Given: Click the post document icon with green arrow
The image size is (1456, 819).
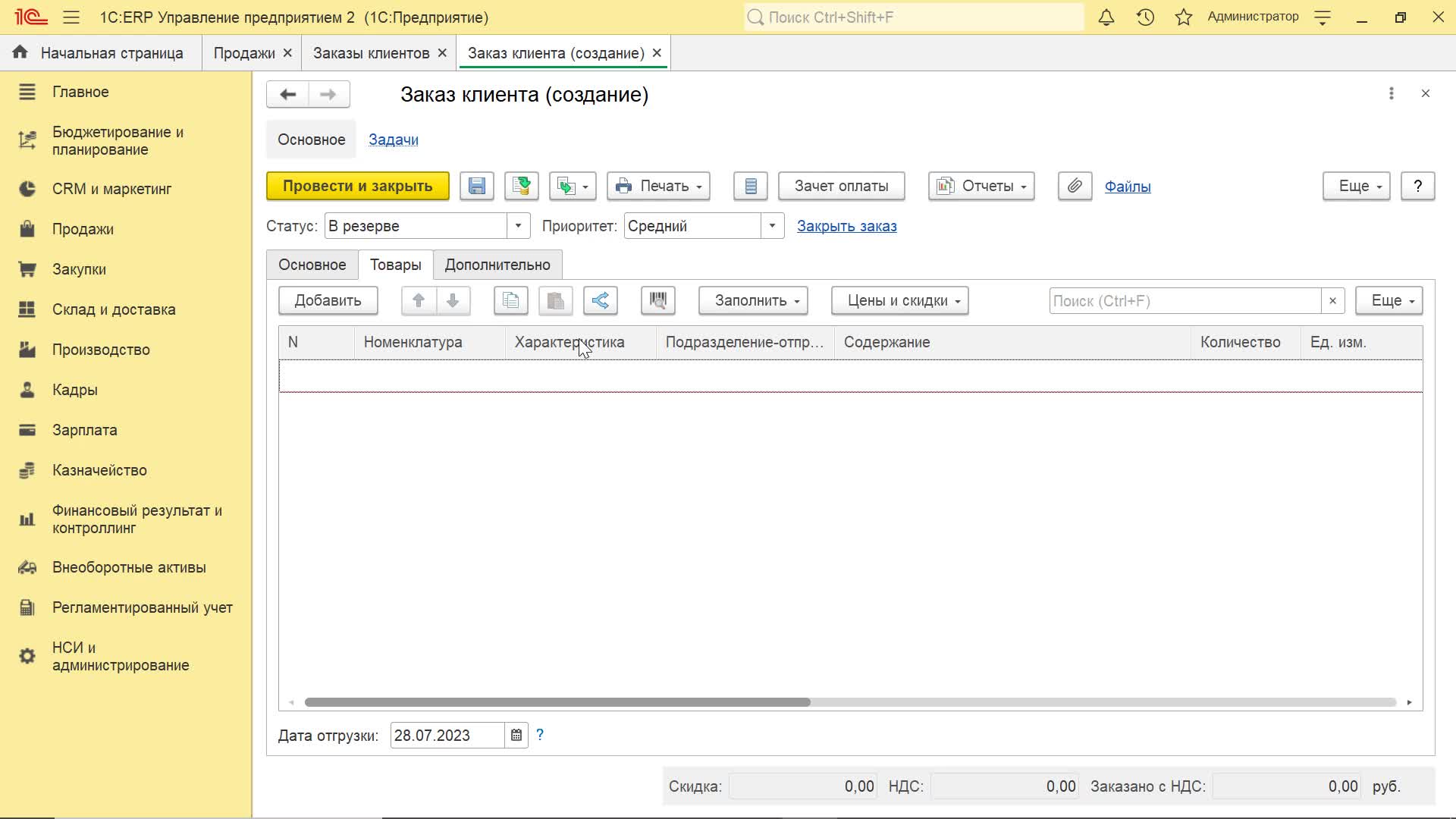Looking at the screenshot, I should pos(522,186).
